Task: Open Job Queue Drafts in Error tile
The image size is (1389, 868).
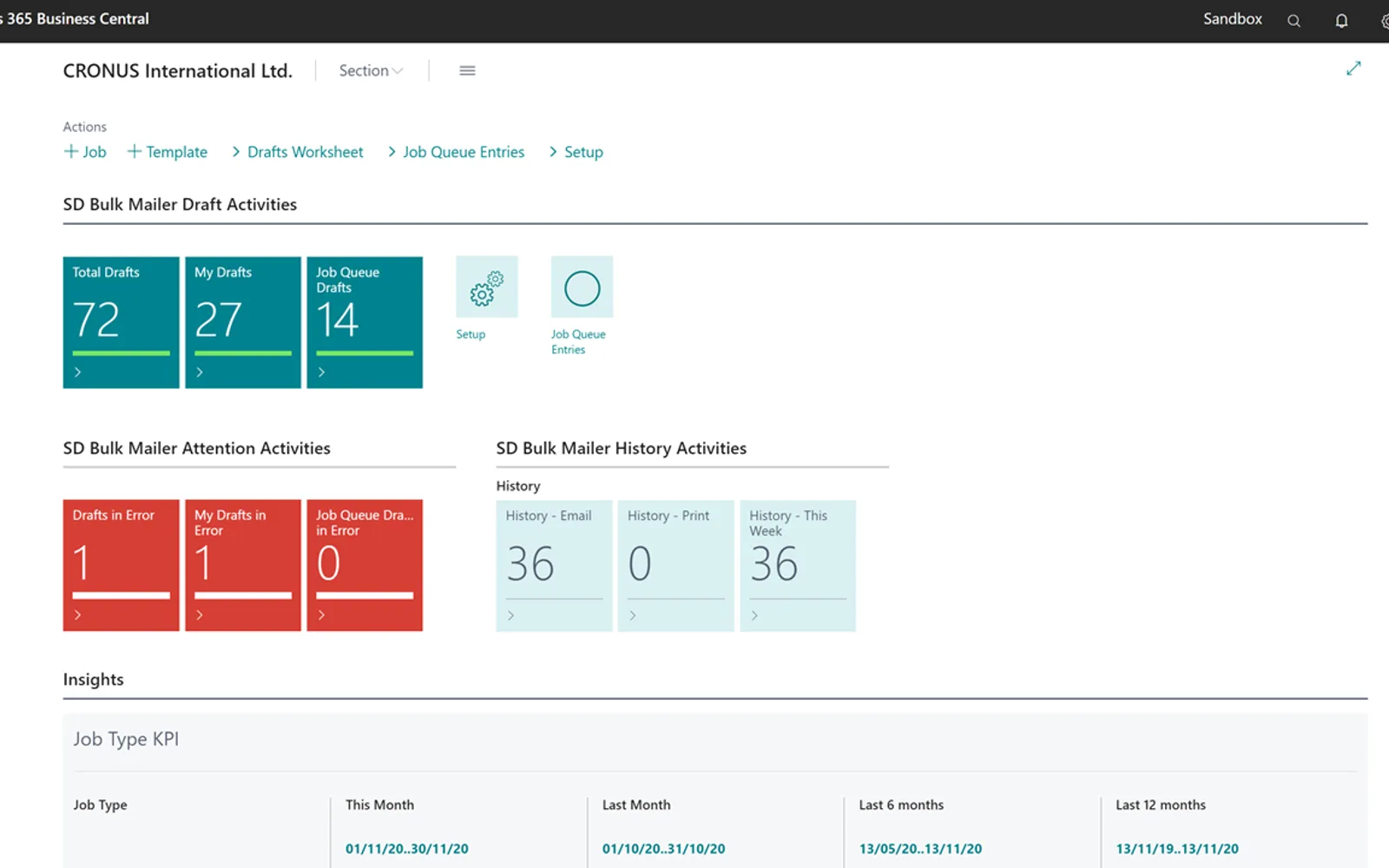Action: 365,565
